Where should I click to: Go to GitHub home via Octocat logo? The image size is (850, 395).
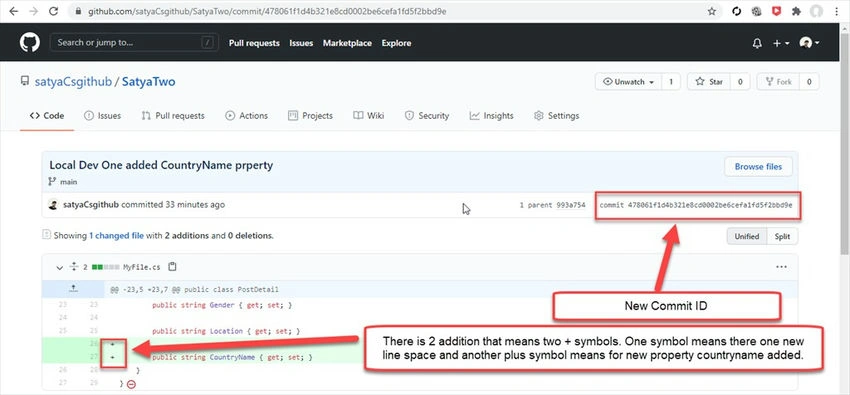[x=30, y=43]
